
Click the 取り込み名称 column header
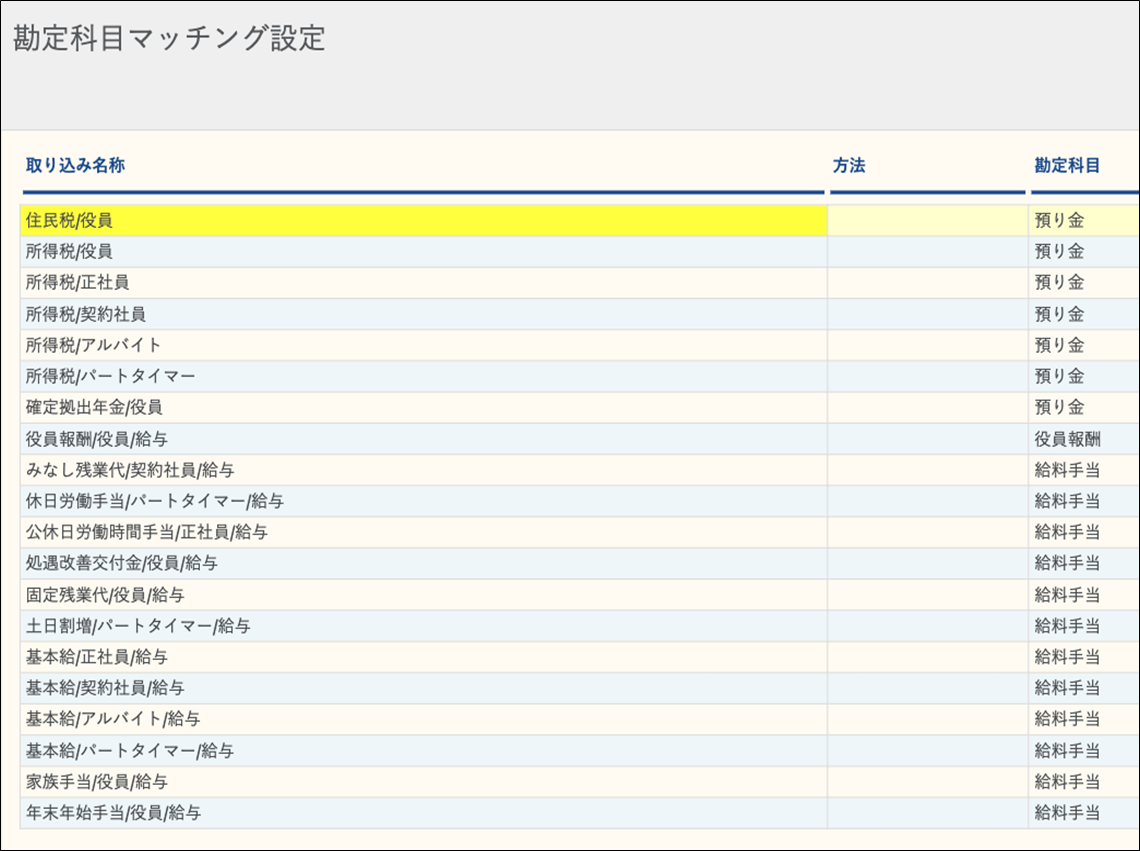75,166
